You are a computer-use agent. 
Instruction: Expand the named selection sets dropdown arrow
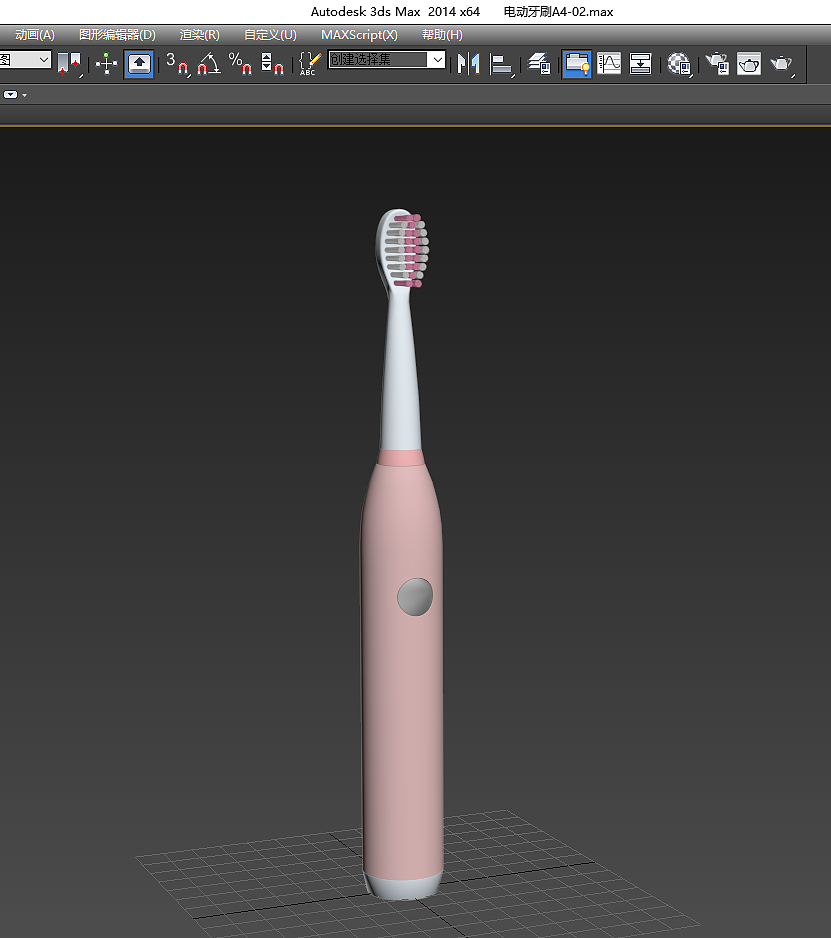click(x=437, y=59)
